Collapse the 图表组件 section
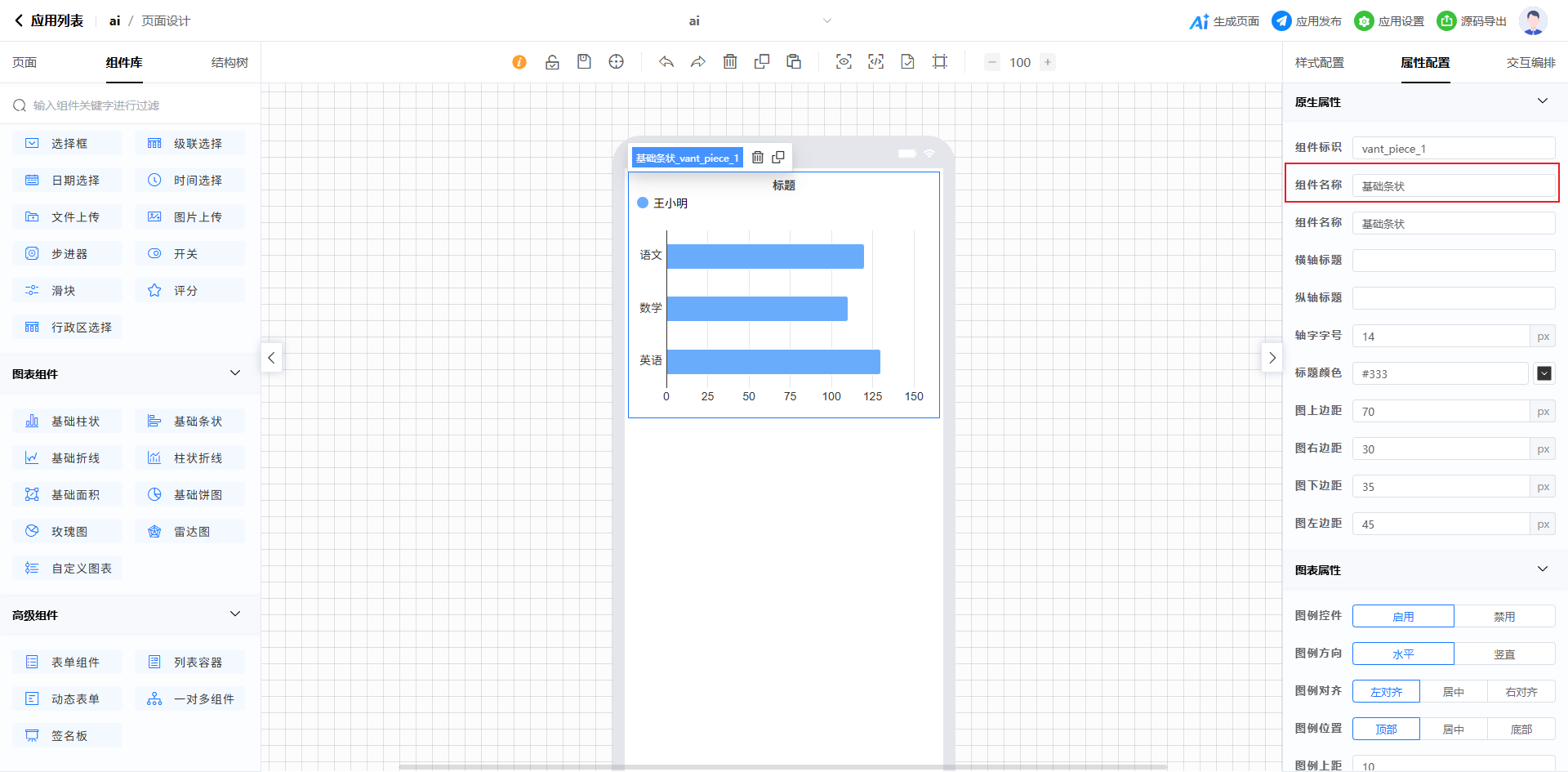 pyautogui.click(x=235, y=373)
